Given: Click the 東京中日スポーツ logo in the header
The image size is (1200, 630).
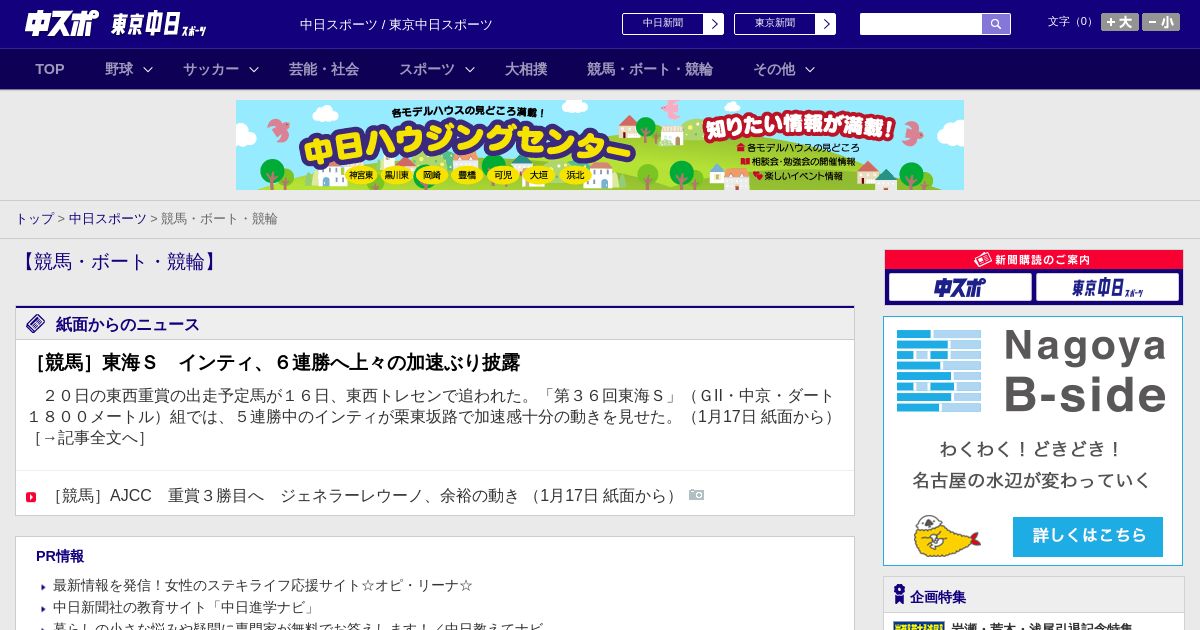Looking at the screenshot, I should 159,24.
